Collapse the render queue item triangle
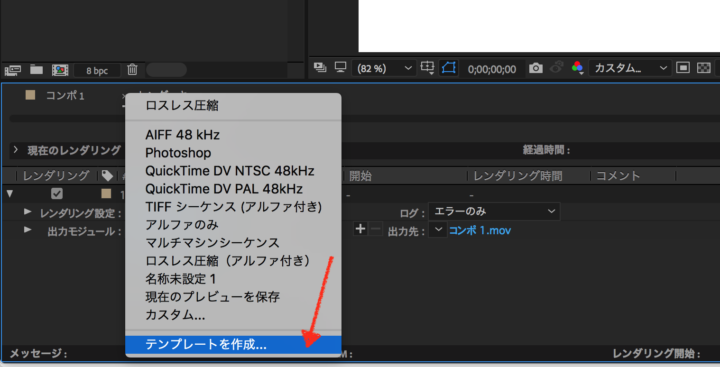 coord(10,194)
